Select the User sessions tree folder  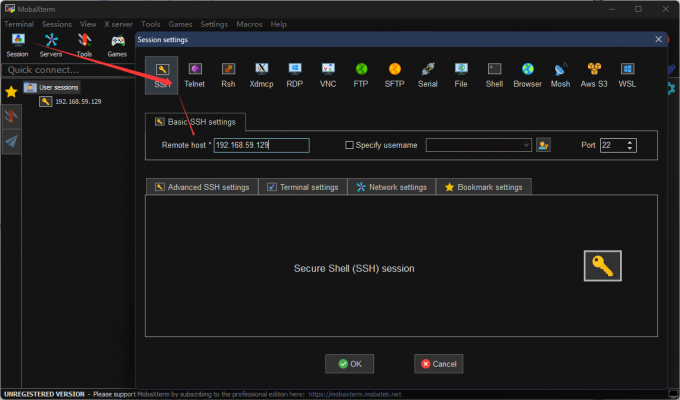coord(52,87)
